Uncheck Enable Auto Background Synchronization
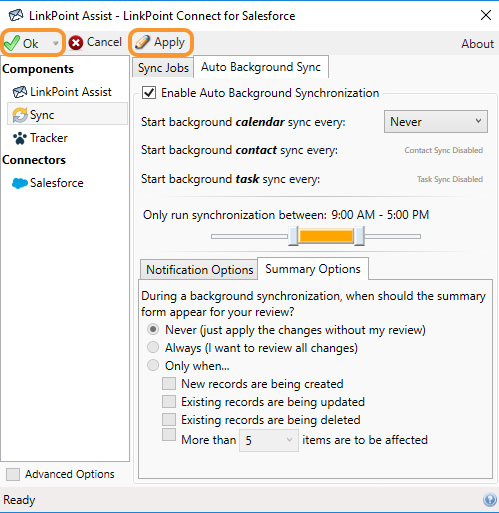 click(149, 92)
